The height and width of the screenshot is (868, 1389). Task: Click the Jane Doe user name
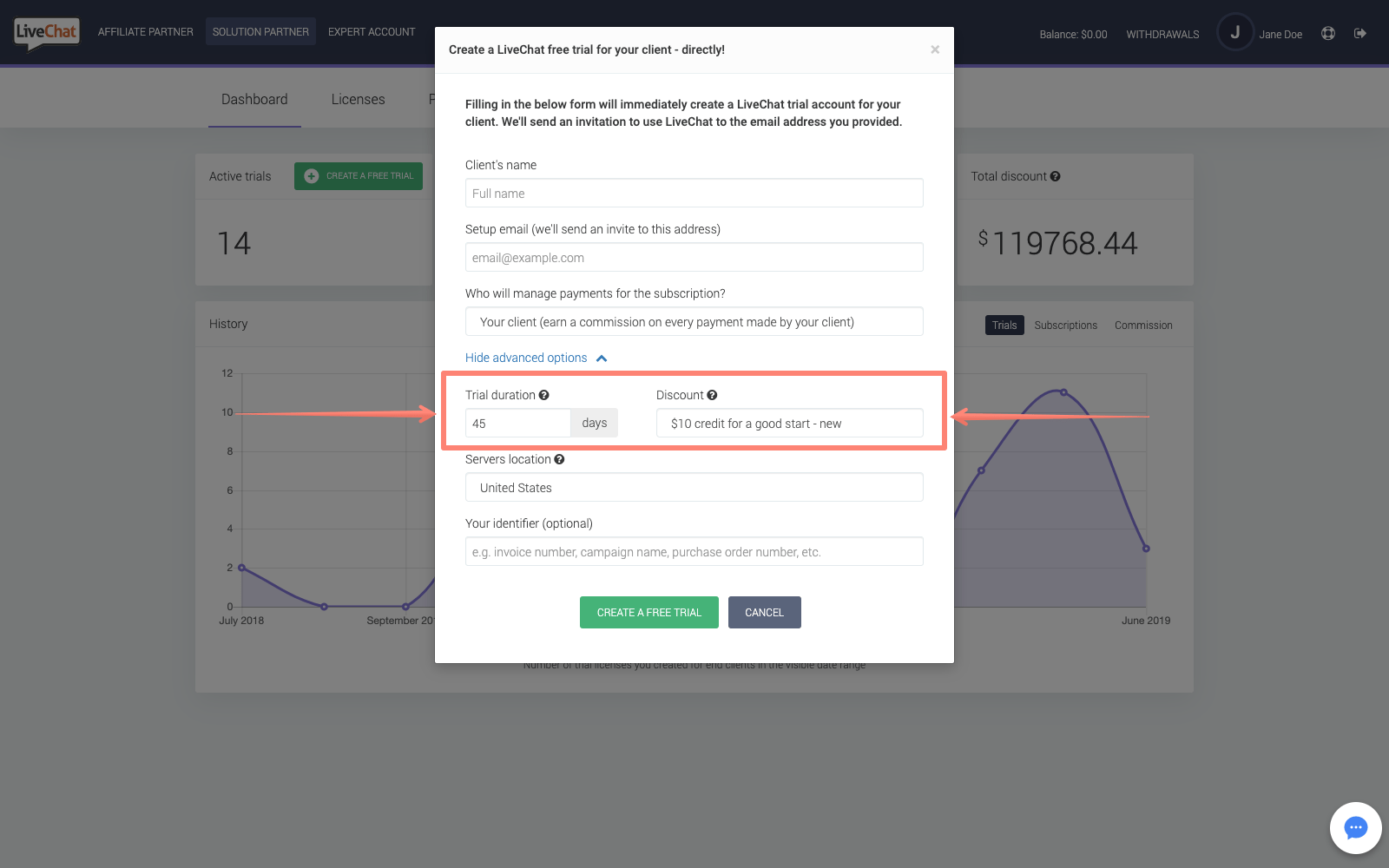click(x=1280, y=35)
